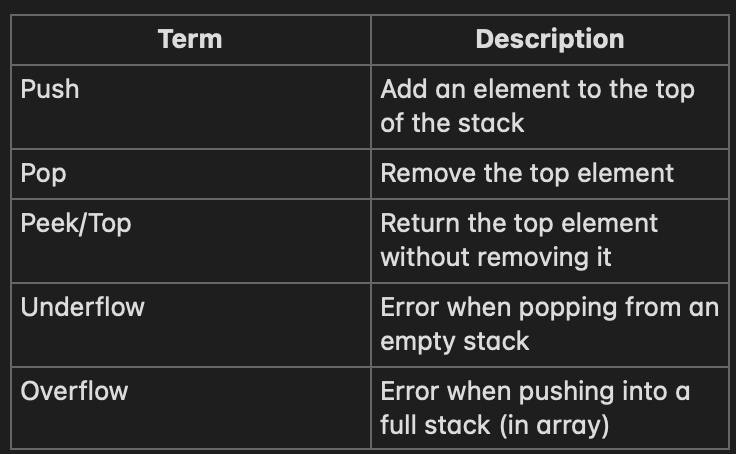This screenshot has width=736, height=454.
Task: Select the Peek/Top term cell
Action: (191, 241)
